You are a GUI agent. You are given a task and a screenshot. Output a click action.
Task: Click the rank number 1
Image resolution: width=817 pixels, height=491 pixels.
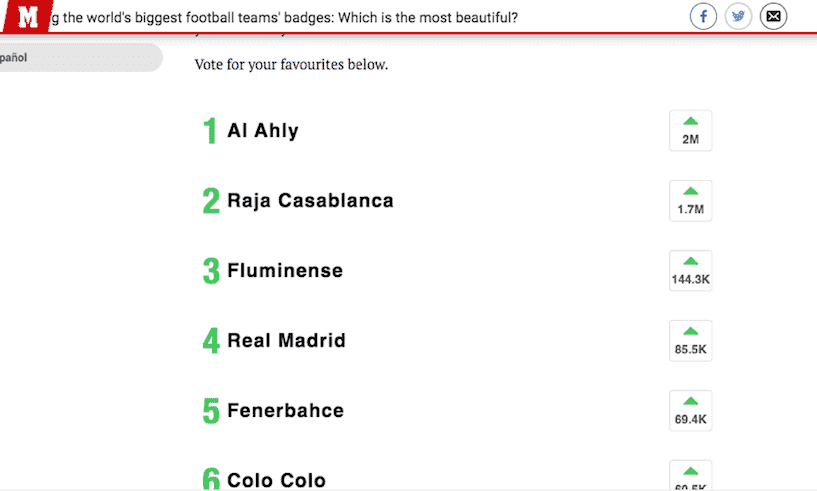click(x=210, y=131)
